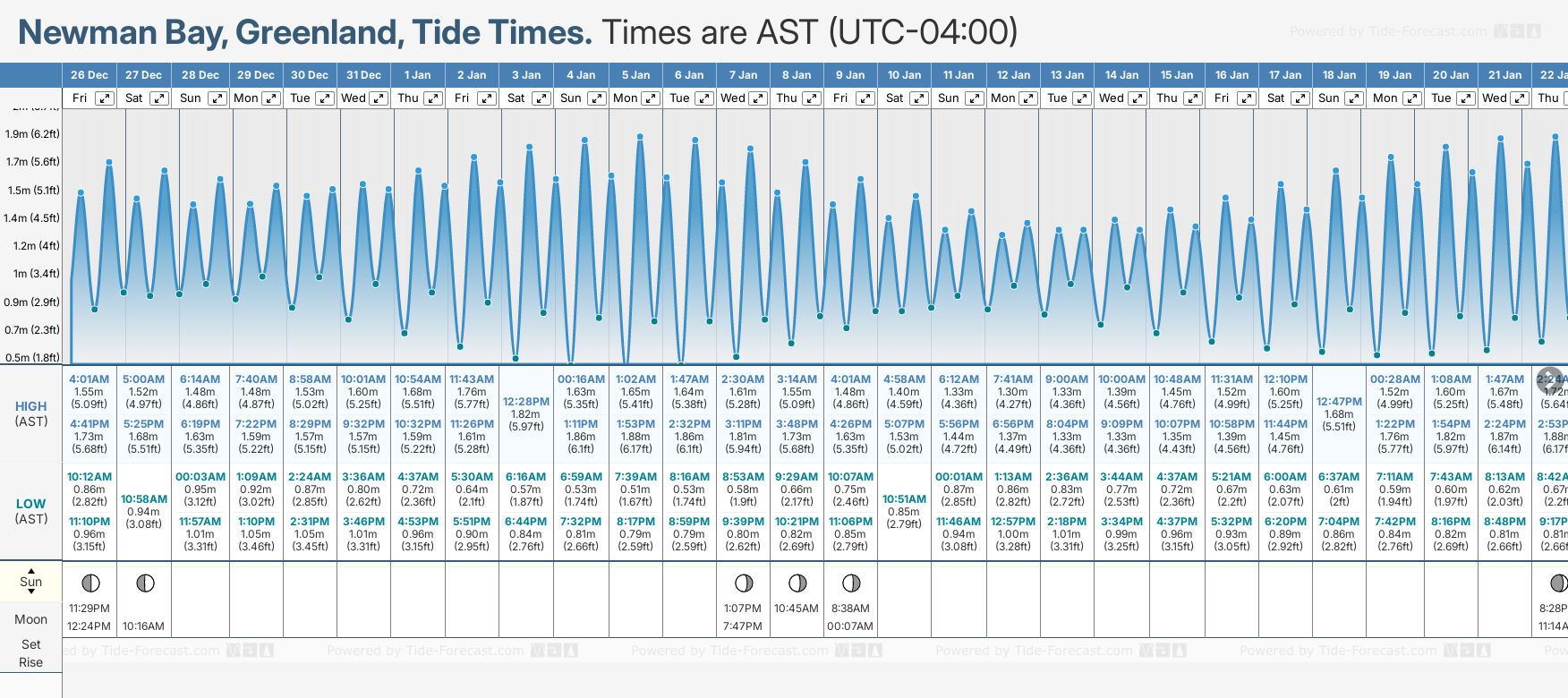The image size is (1568, 698).
Task: Open expanded view for Thu 1 Jan
Action: point(432,98)
